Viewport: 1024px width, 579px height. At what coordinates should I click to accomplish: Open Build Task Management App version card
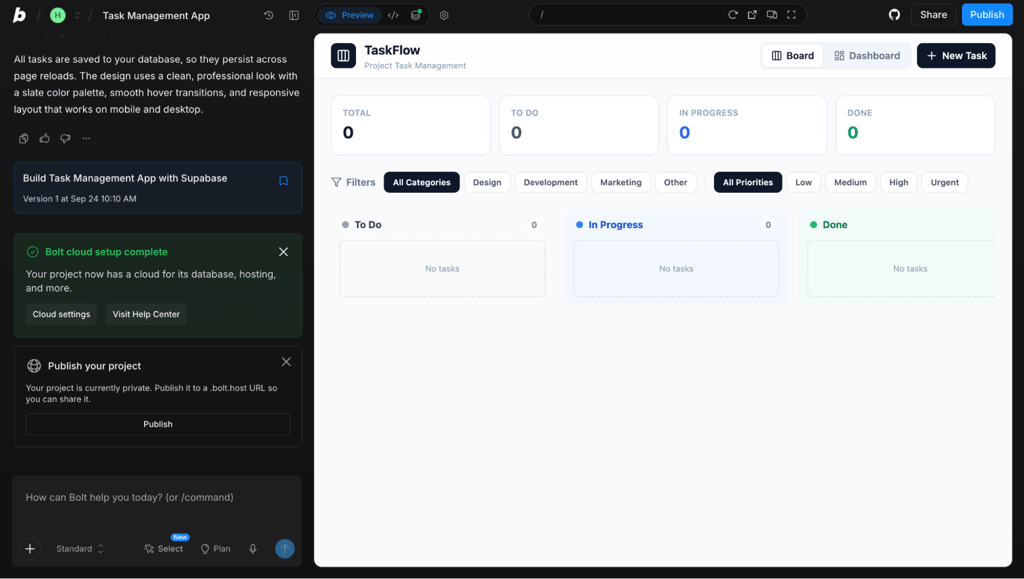tap(158, 188)
